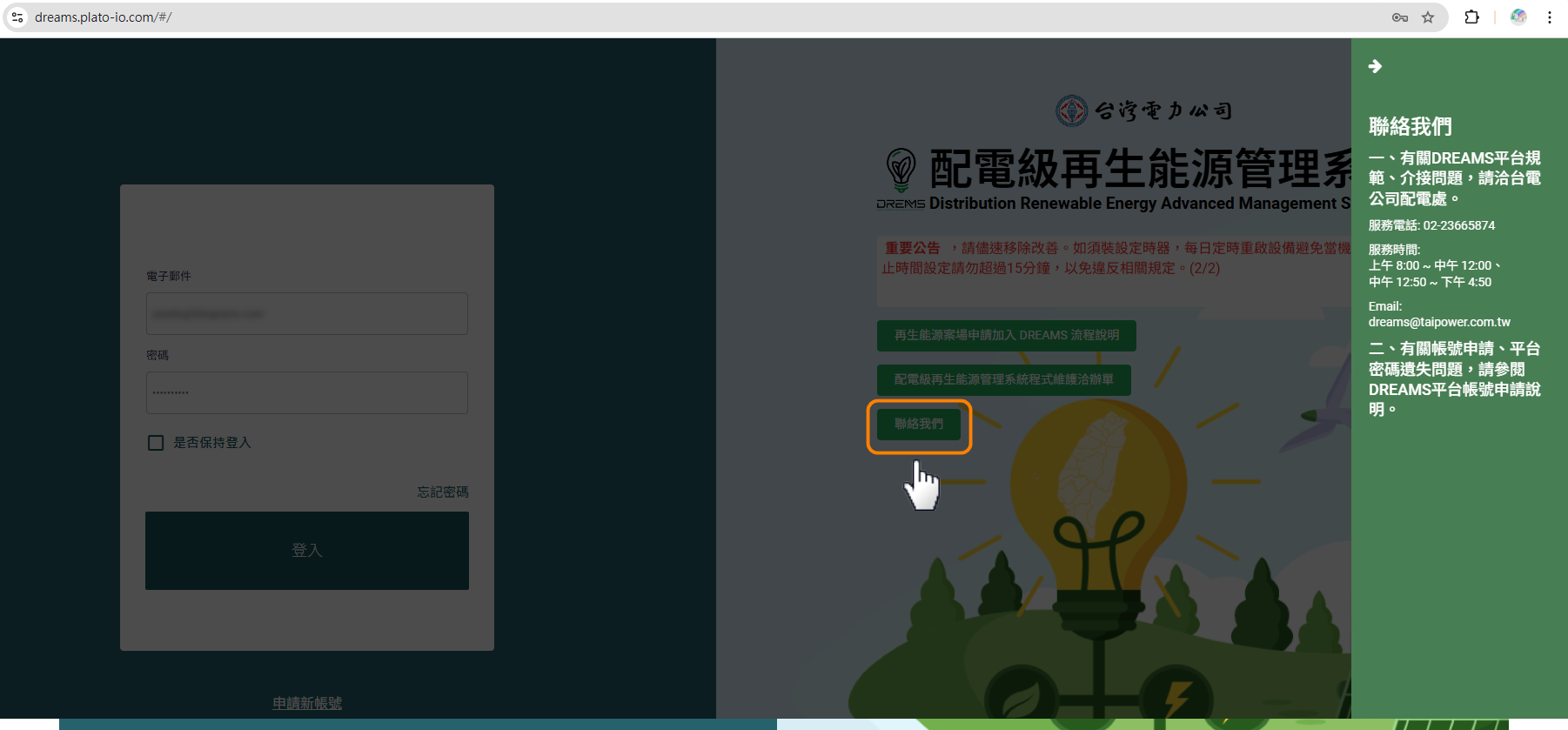Collapse the contact panel with the arrow icon

pyautogui.click(x=1375, y=66)
